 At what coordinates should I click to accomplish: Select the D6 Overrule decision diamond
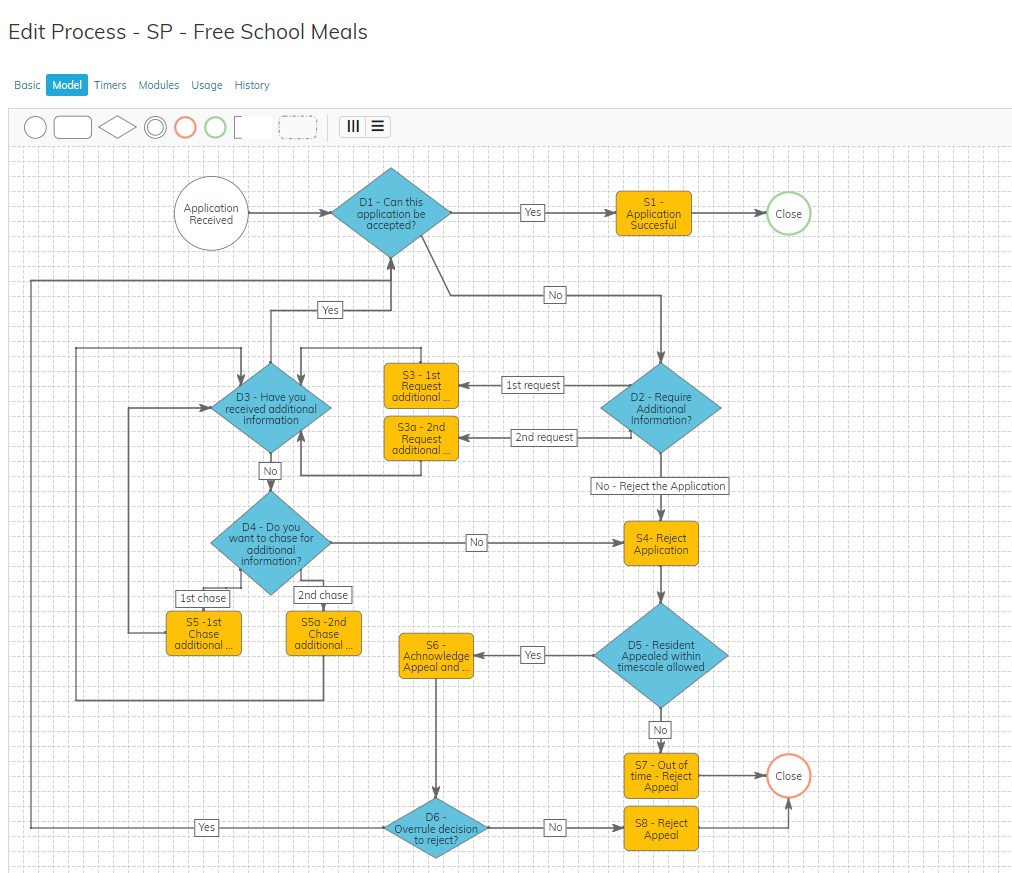point(436,828)
